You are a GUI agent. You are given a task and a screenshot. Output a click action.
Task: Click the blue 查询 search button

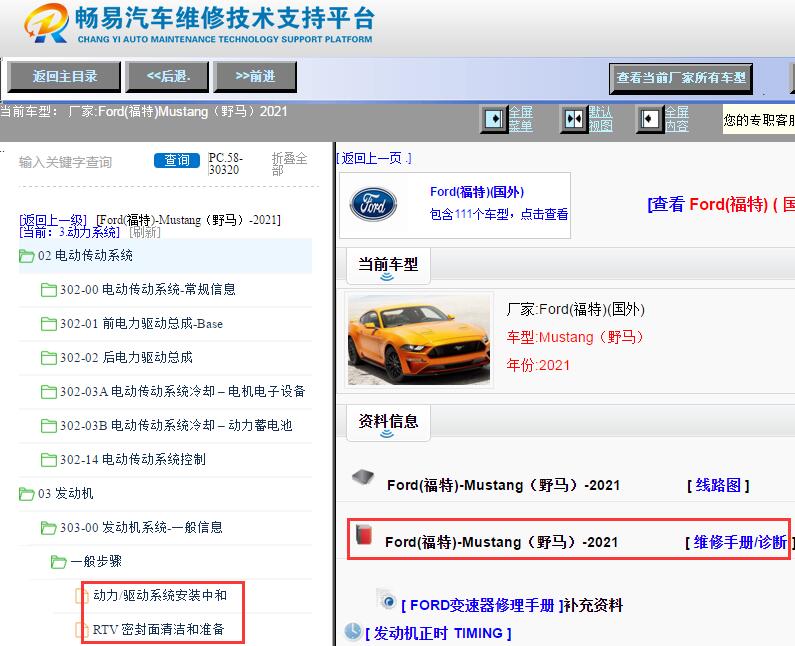click(x=177, y=160)
